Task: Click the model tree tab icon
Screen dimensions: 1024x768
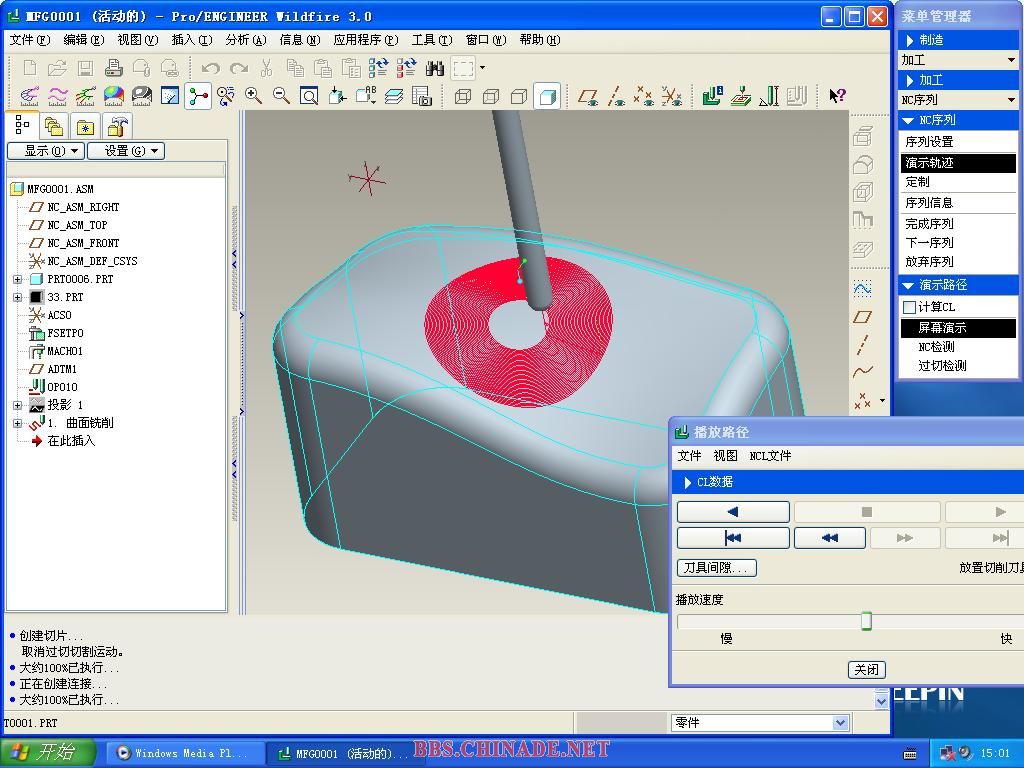Action: 22,125
